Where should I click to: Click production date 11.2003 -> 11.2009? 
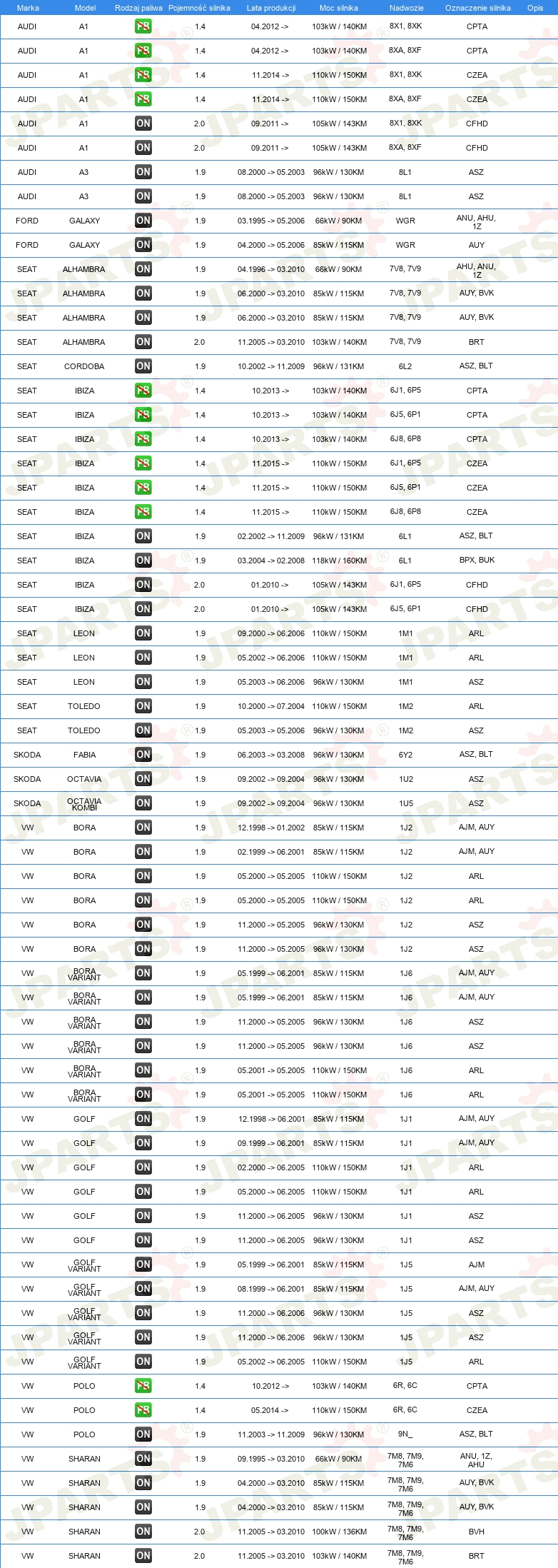pos(271,1434)
